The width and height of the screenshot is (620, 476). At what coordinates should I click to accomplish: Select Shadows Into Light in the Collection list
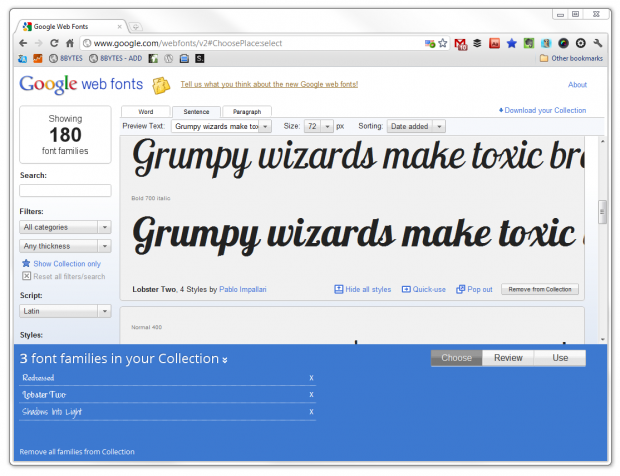[52, 412]
